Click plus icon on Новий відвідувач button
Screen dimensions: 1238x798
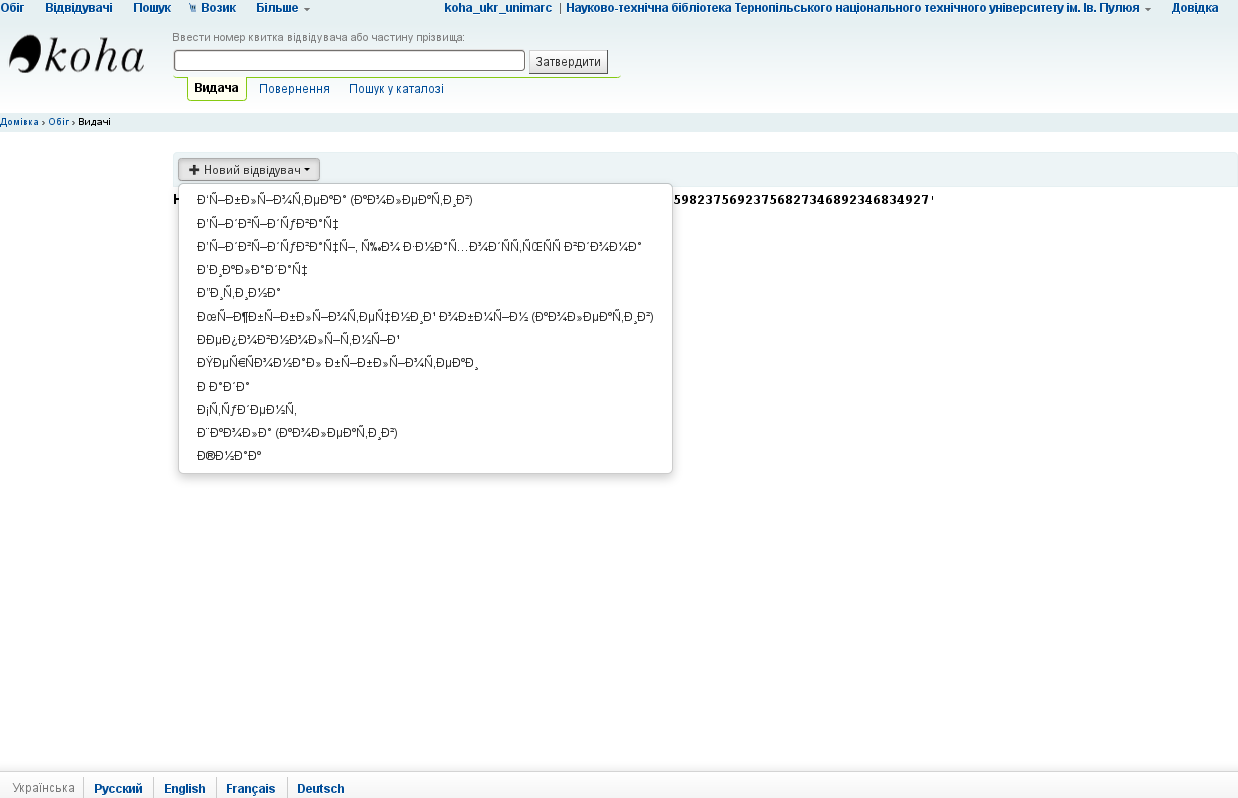194,170
